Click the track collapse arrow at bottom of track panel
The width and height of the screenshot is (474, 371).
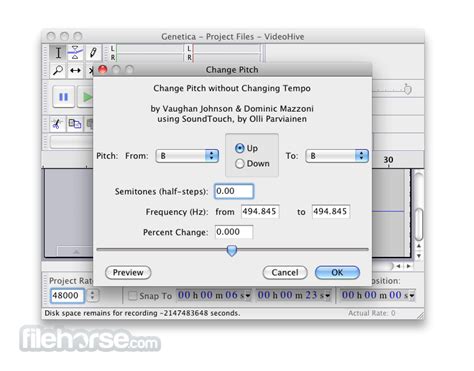(x=76, y=252)
